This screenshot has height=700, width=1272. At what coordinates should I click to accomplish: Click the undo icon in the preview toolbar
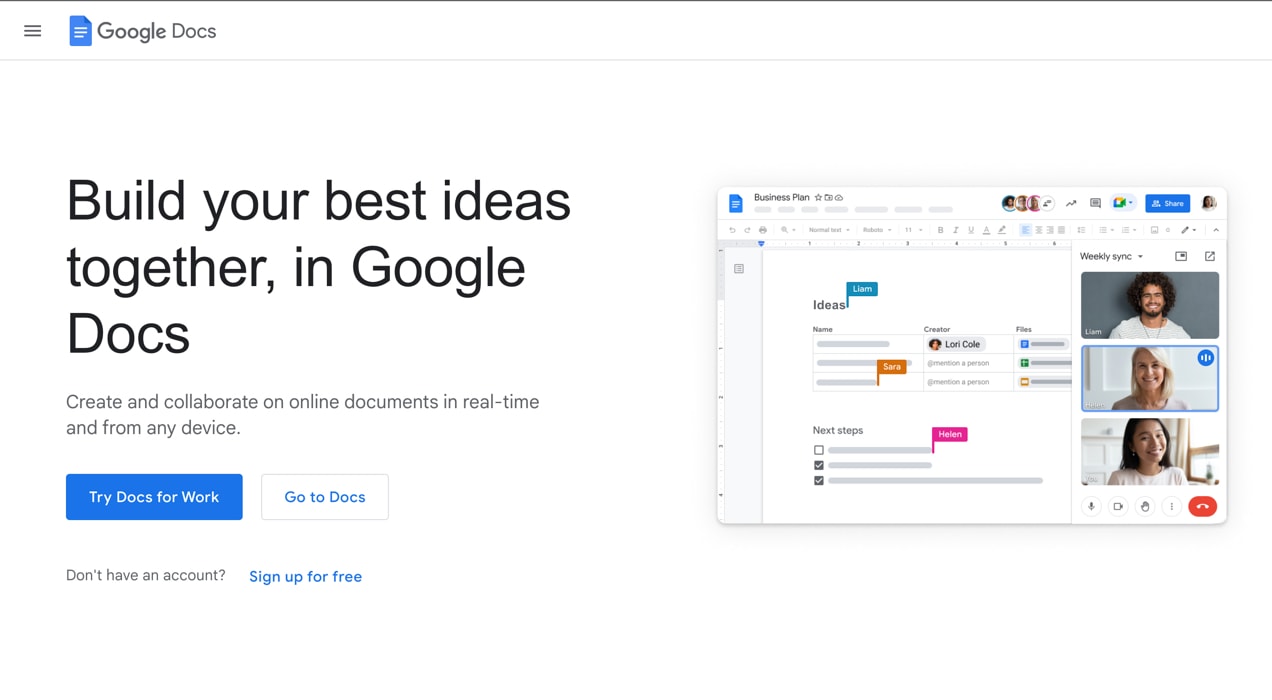(732, 230)
